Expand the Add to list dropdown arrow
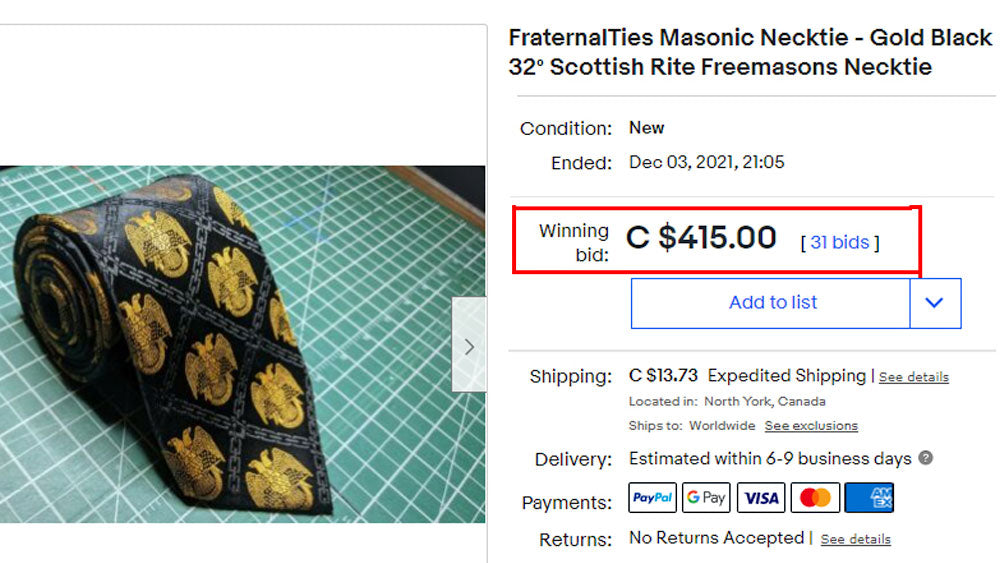 point(935,303)
